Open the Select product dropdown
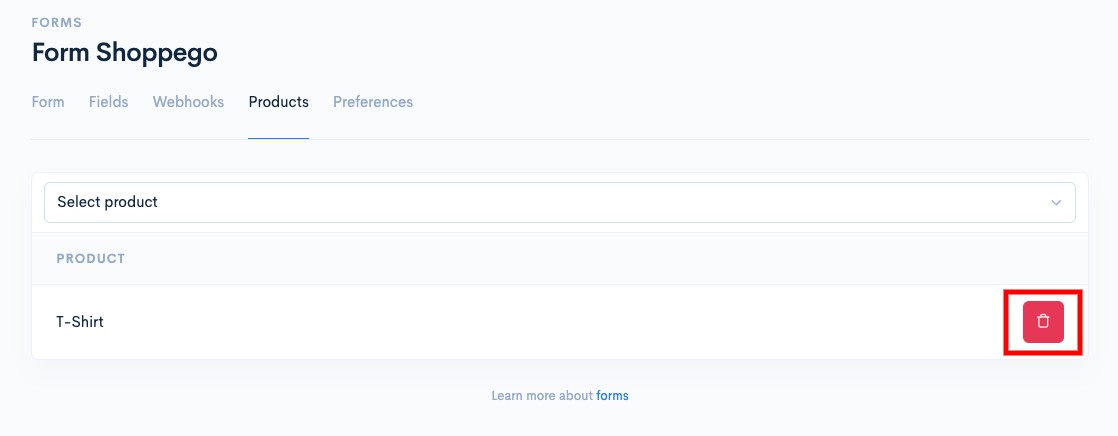Viewport: 1118px width, 436px height. 560,202
